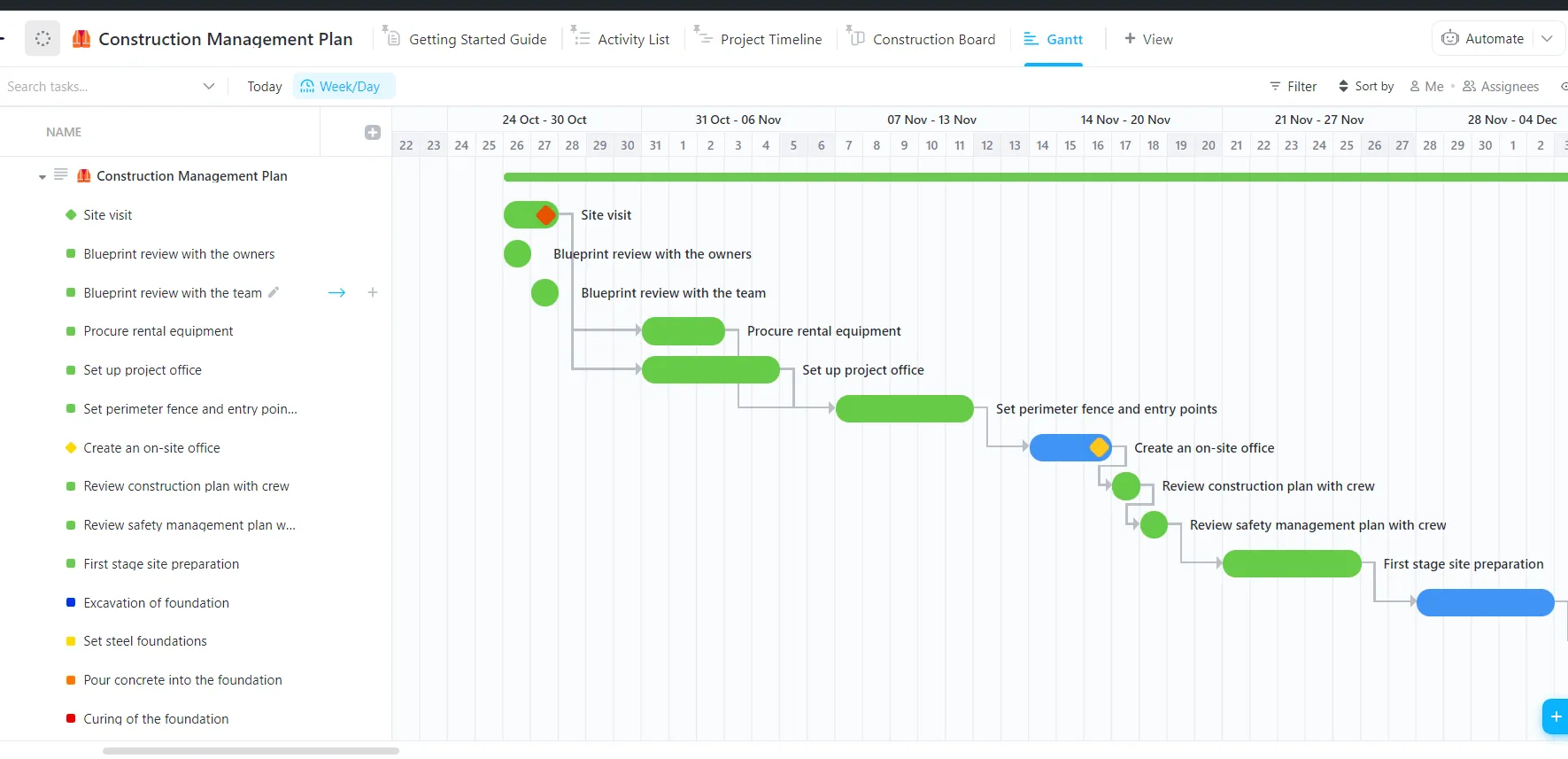Toggle the Week/Day zoom mode
Image resolution: width=1568 pixels, height=759 pixels.
(344, 86)
